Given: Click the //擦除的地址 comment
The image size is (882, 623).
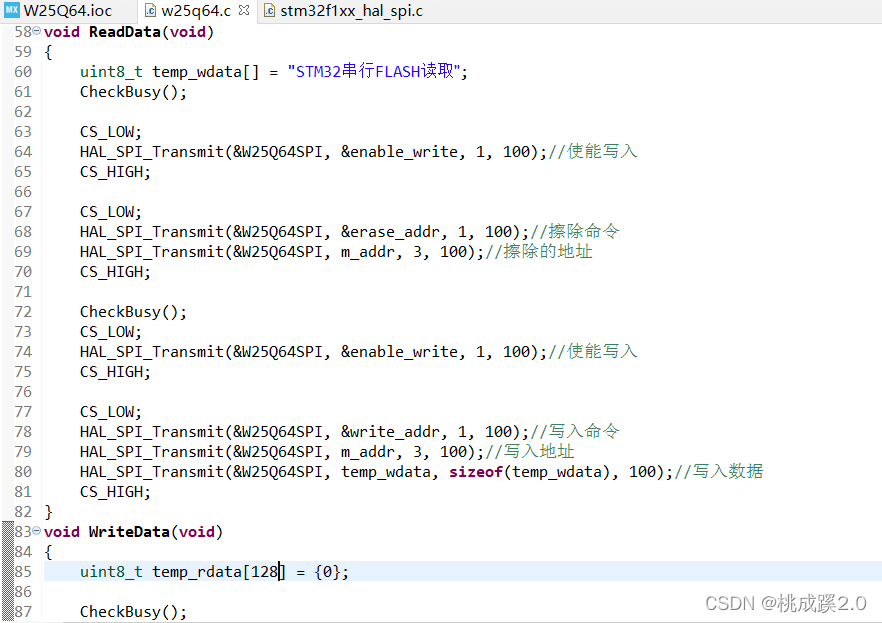Looking at the screenshot, I should [539, 251].
